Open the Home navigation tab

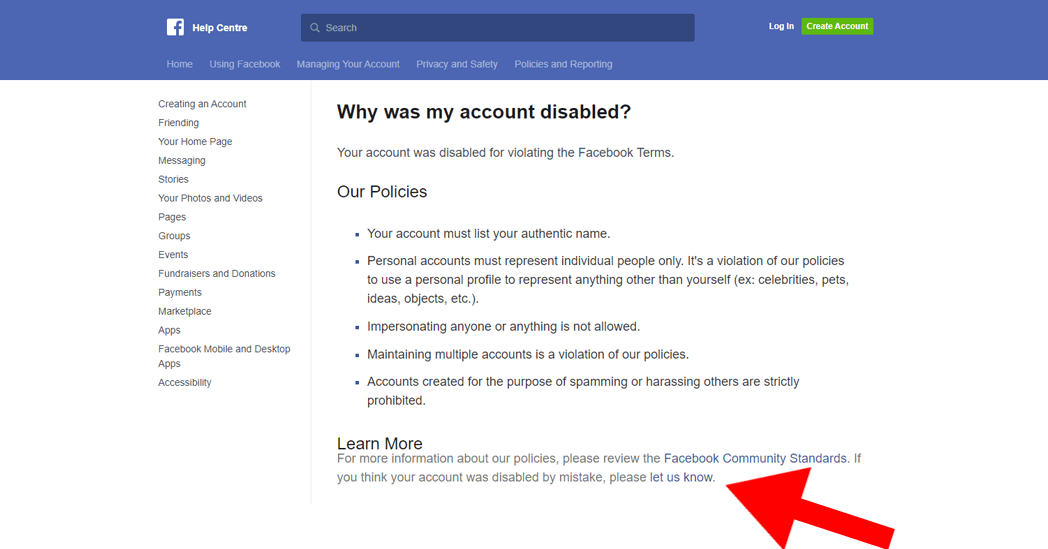(180, 64)
